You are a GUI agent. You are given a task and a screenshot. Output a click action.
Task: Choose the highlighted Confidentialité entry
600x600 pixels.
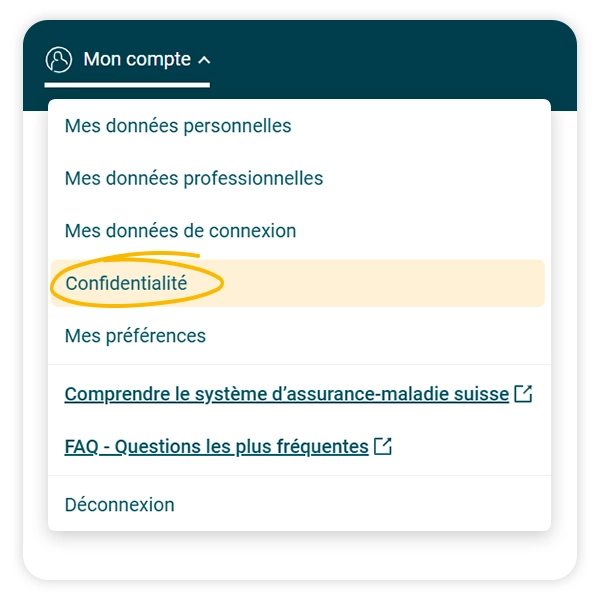pyautogui.click(x=126, y=283)
